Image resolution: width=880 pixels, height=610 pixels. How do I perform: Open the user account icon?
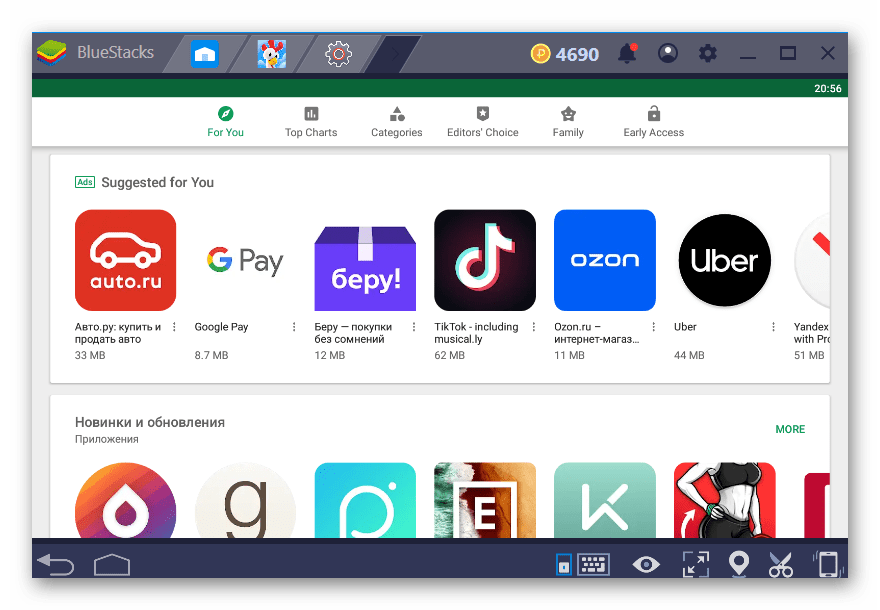click(x=667, y=53)
